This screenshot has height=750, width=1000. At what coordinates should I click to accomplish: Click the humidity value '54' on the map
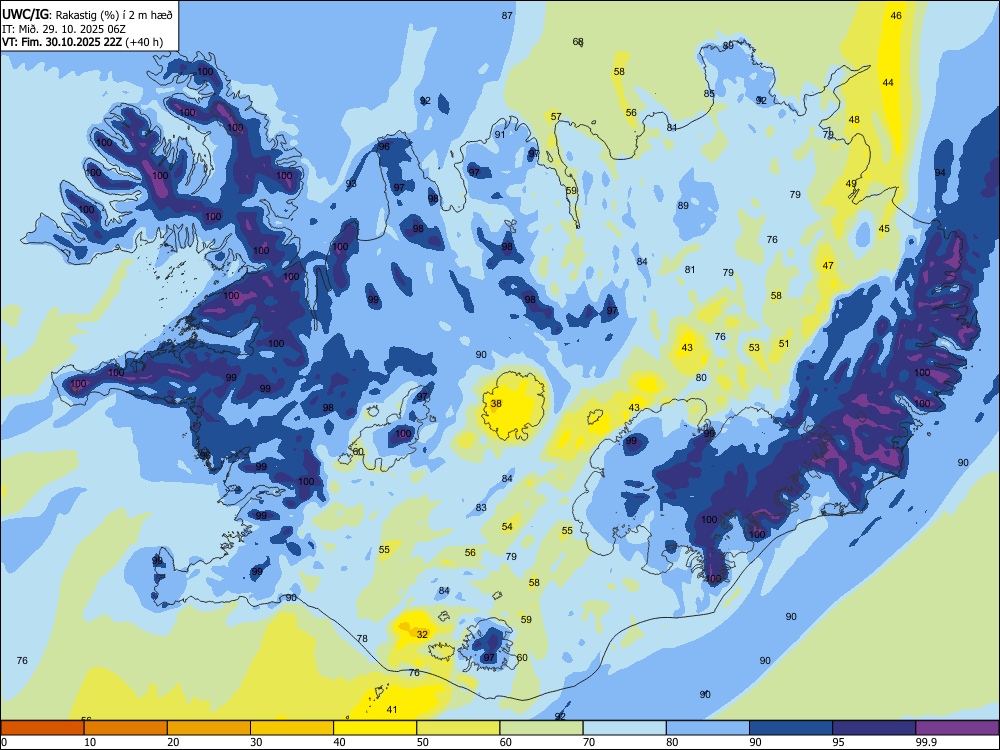coord(507,526)
